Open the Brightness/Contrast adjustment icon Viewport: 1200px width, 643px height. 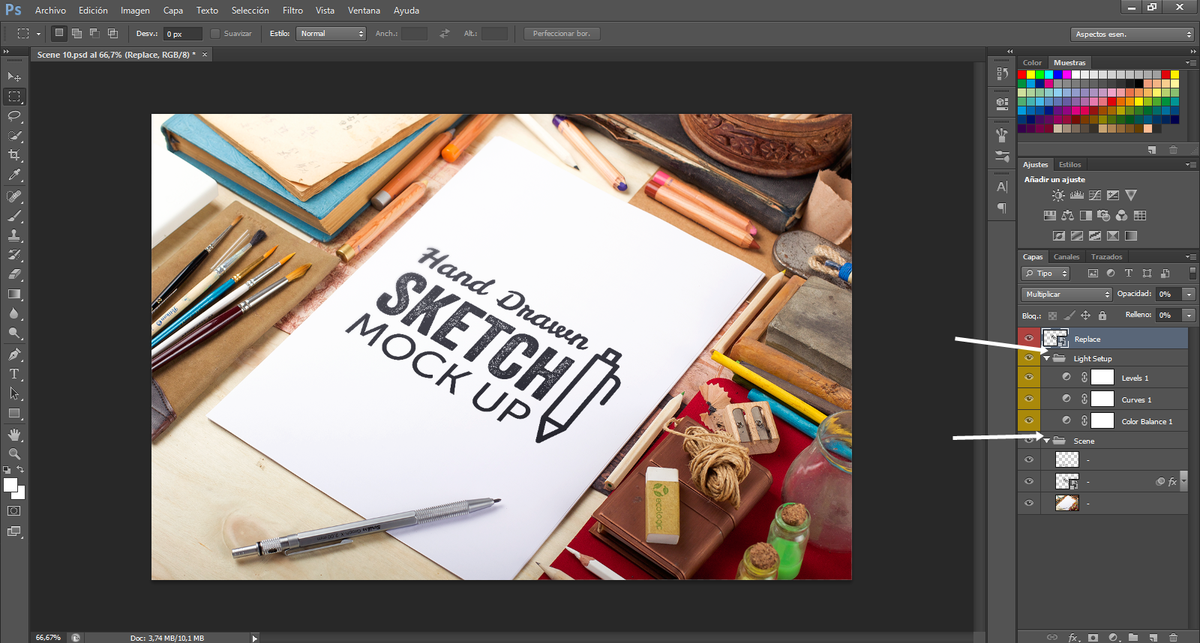(x=1058, y=195)
